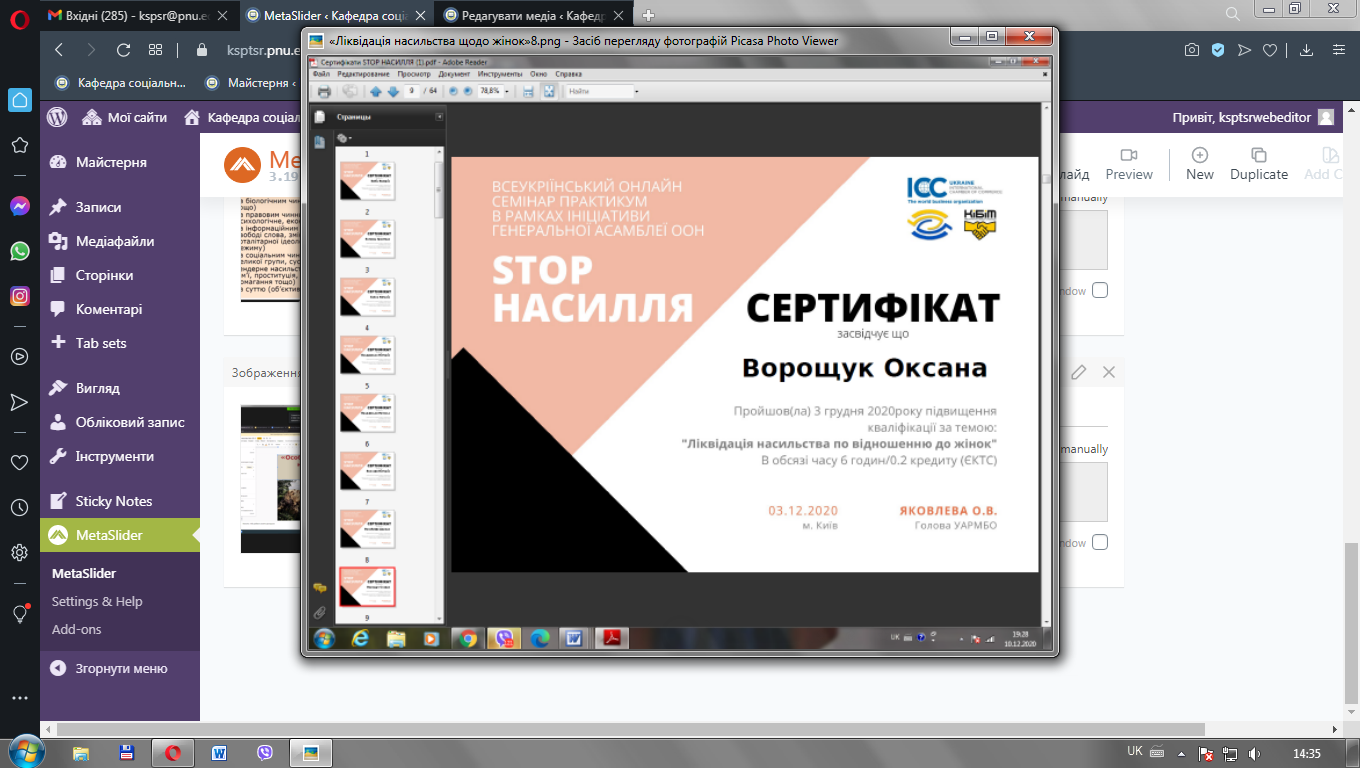This screenshot has height=768, width=1360.
Task: Click the ad blocker shield icon
Action: point(1218,50)
